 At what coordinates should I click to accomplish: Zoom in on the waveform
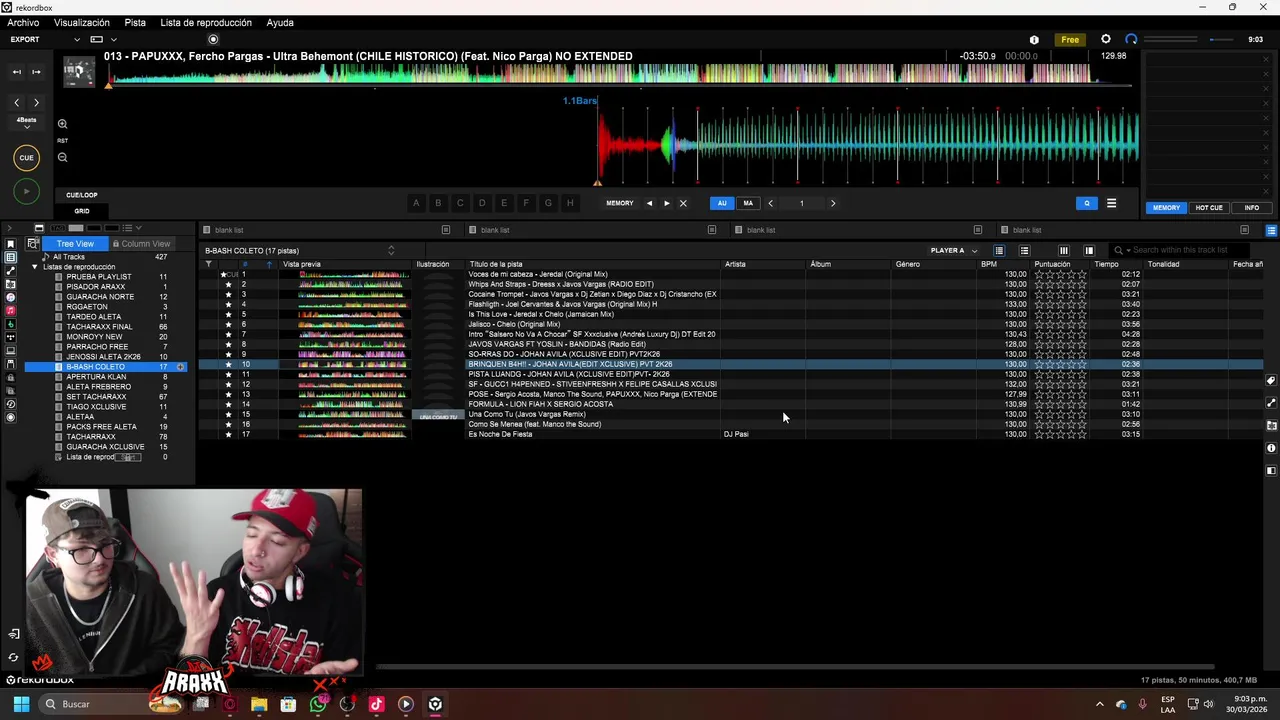pos(62,124)
